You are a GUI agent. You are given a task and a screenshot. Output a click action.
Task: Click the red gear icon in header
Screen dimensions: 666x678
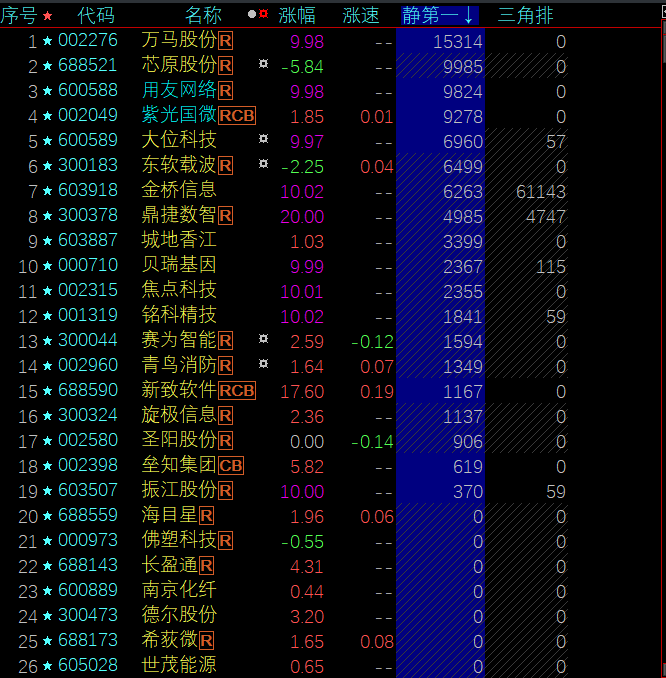click(263, 14)
